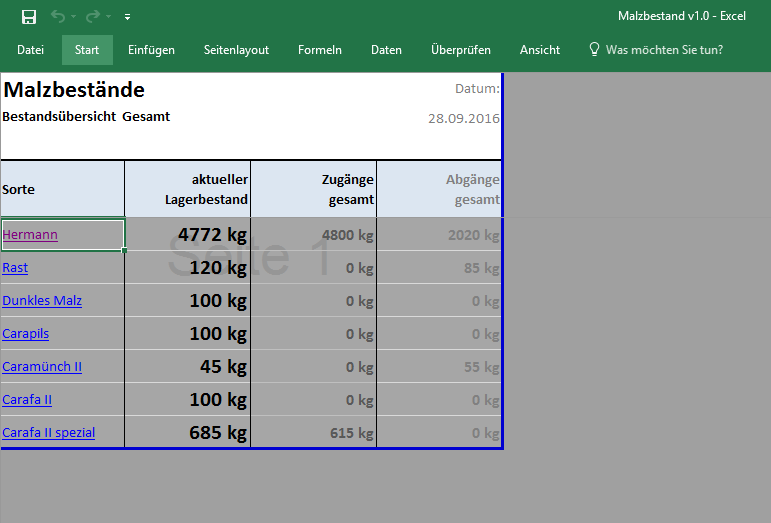Switch to the Einfügen ribbon tab
The image size is (771, 523).
[151, 50]
